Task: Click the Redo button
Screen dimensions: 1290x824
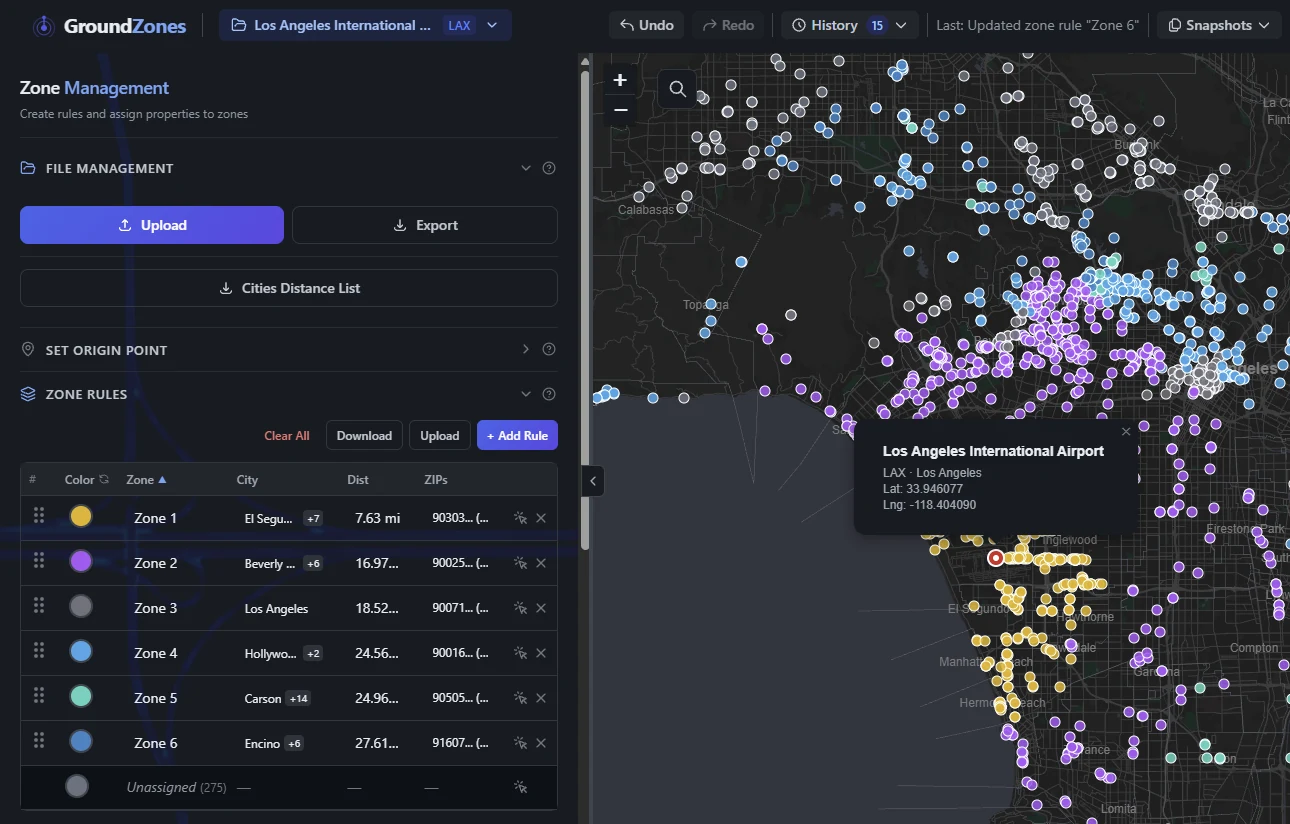Action: pyautogui.click(x=728, y=25)
